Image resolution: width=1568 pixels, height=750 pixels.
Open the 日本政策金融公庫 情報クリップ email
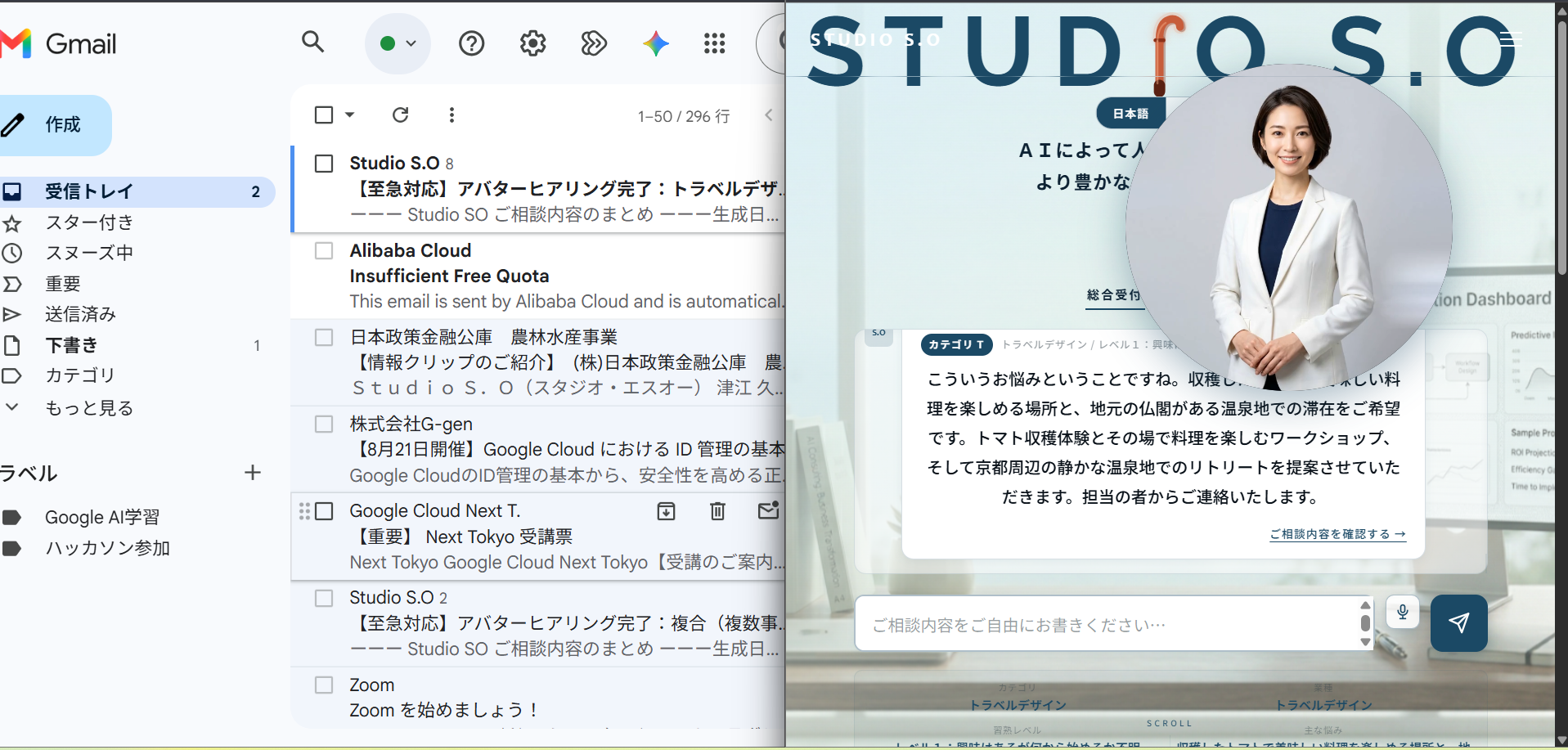(x=538, y=362)
